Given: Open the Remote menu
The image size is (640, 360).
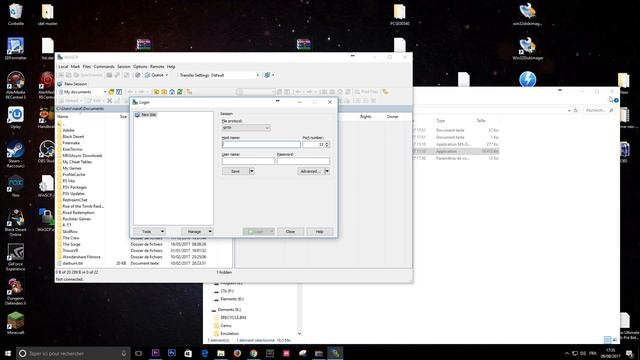Looking at the screenshot, I should tap(157, 67).
